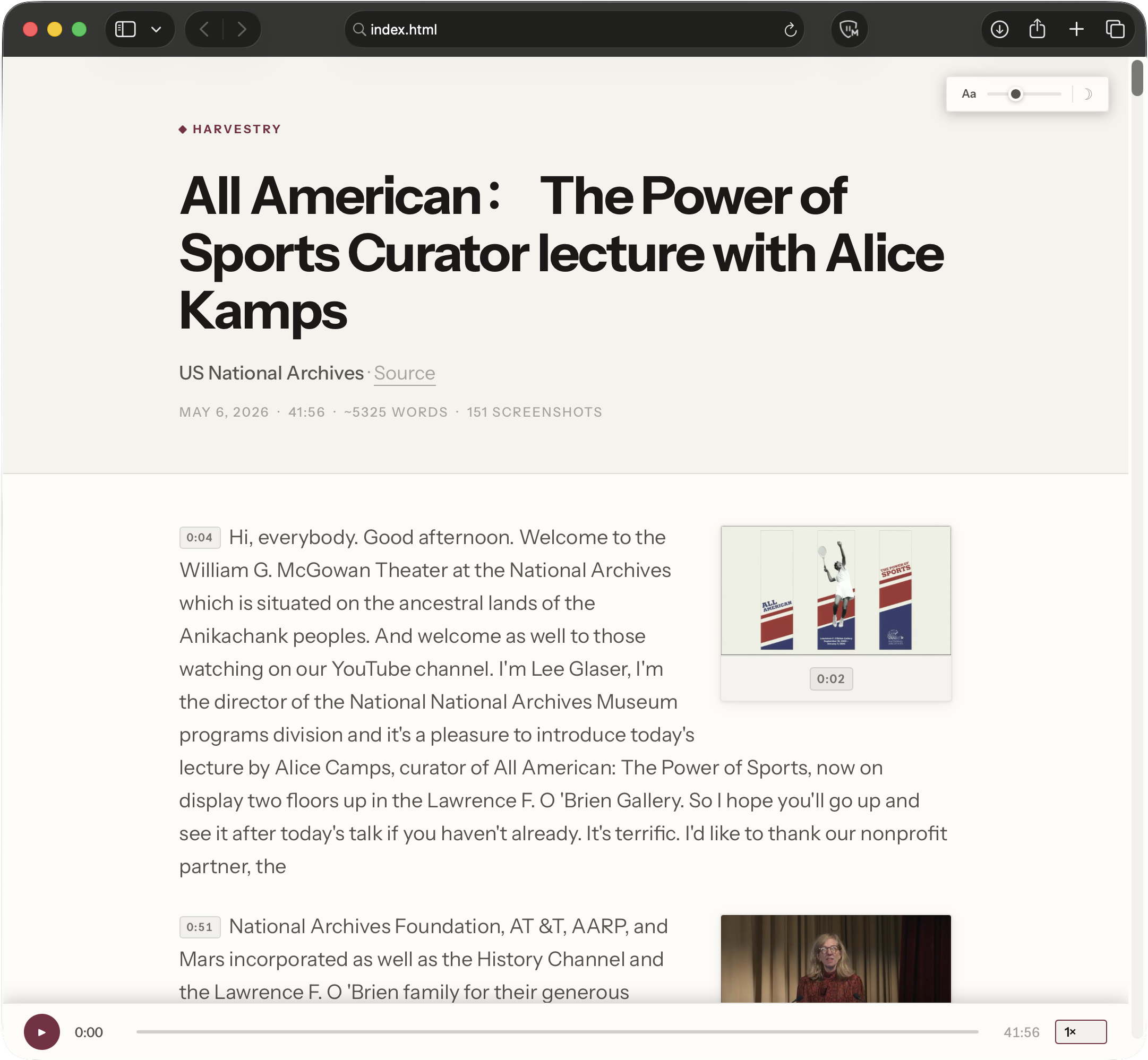Jump to the 0:04 timestamp
This screenshot has height=1060, width=1148.
tap(200, 538)
